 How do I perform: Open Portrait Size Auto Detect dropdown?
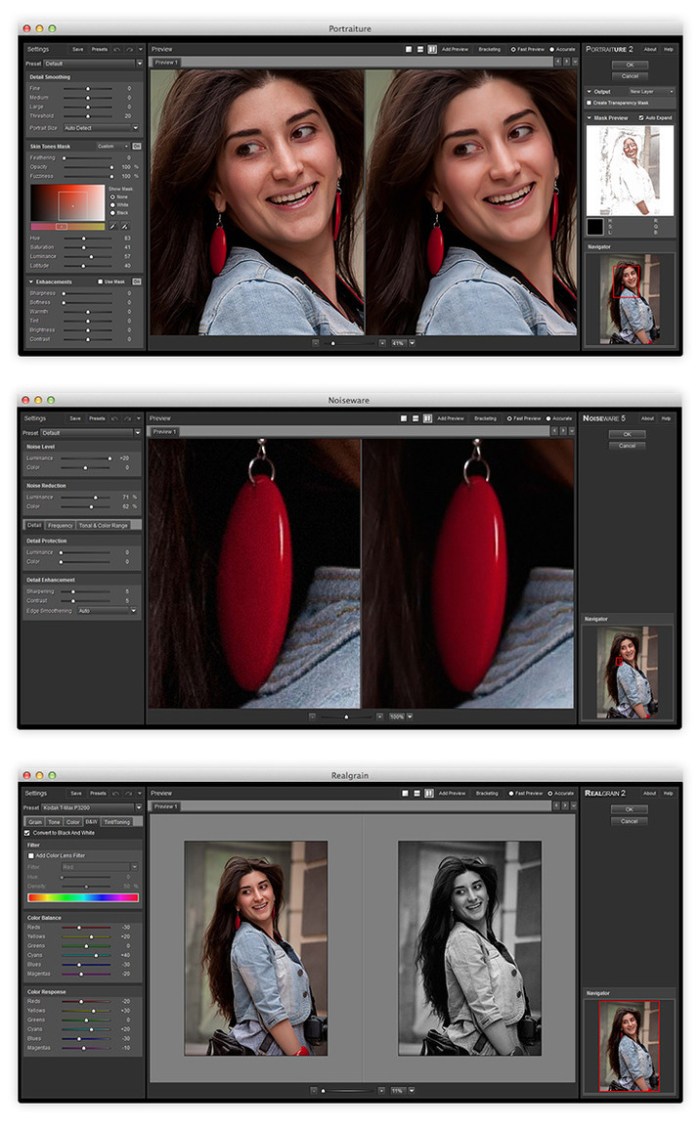click(102, 128)
